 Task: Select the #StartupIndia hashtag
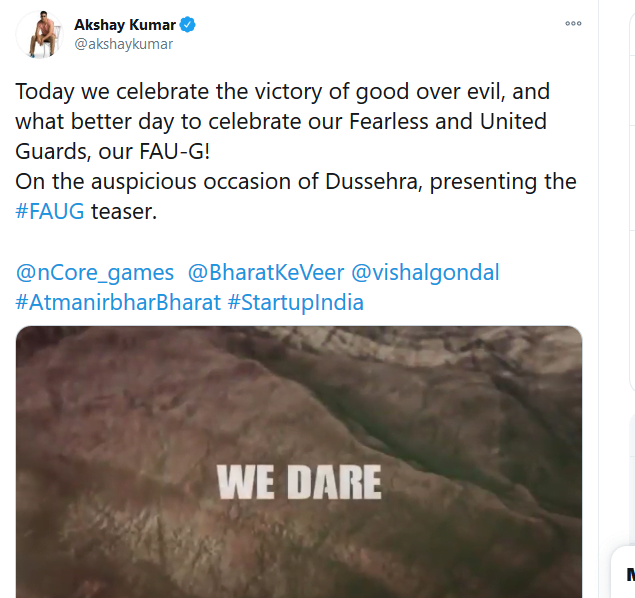pos(296,303)
